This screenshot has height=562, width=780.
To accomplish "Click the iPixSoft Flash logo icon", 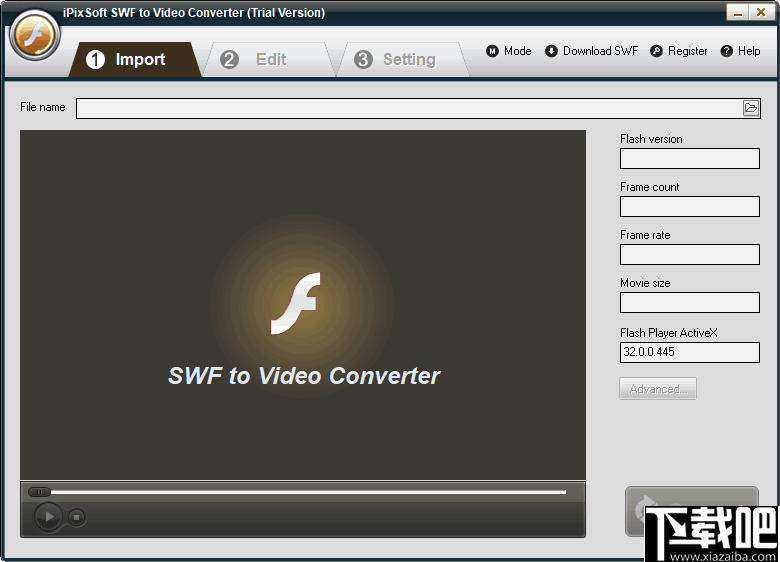I will [34, 36].
